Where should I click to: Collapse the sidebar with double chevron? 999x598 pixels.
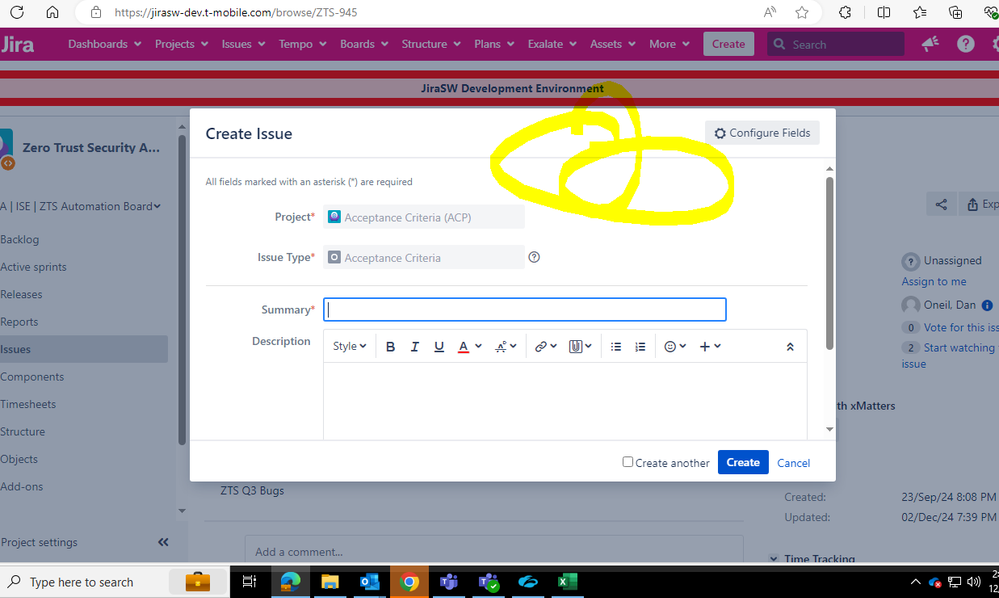click(x=163, y=542)
